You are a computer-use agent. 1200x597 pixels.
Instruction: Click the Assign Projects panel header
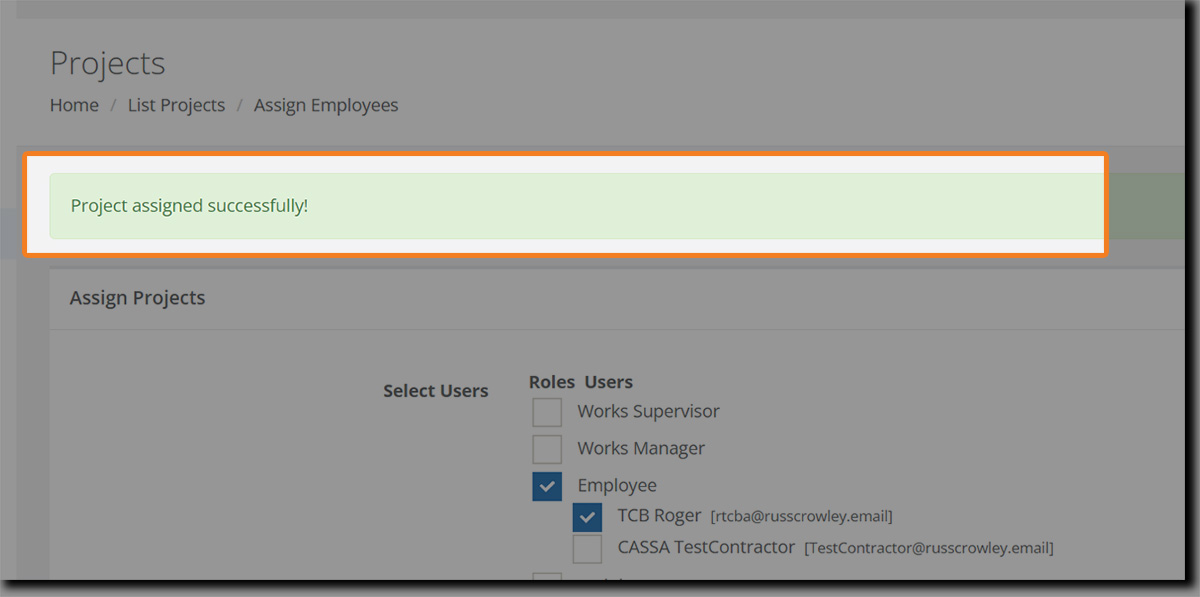pyautogui.click(x=137, y=298)
